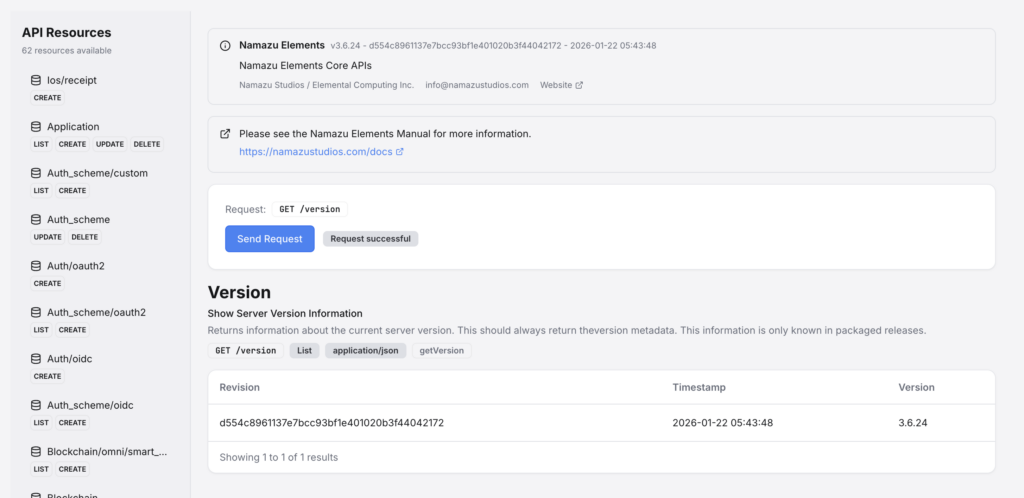This screenshot has width=1024, height=498.
Task: Select the DELETE badge under Application
Action: coord(147,144)
